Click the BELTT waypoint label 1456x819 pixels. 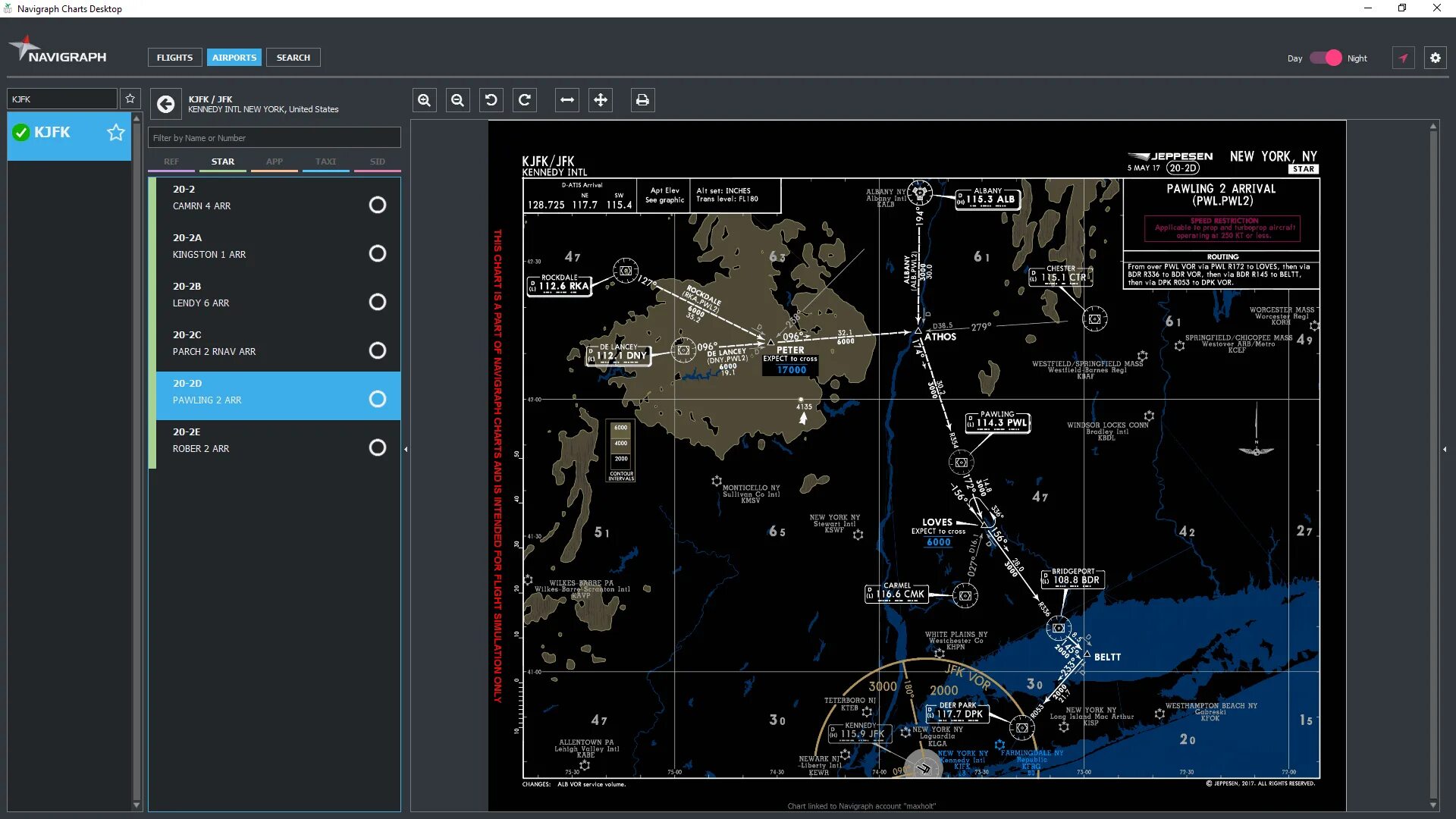[x=1107, y=657]
